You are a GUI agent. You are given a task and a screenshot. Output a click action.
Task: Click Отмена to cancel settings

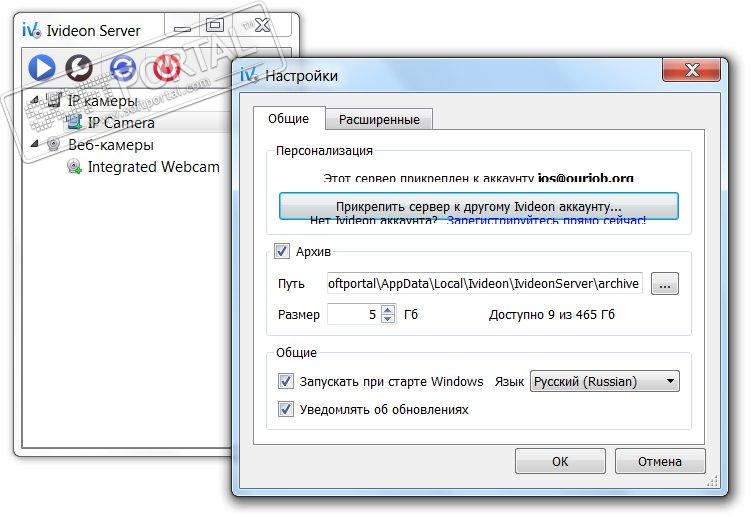click(660, 461)
